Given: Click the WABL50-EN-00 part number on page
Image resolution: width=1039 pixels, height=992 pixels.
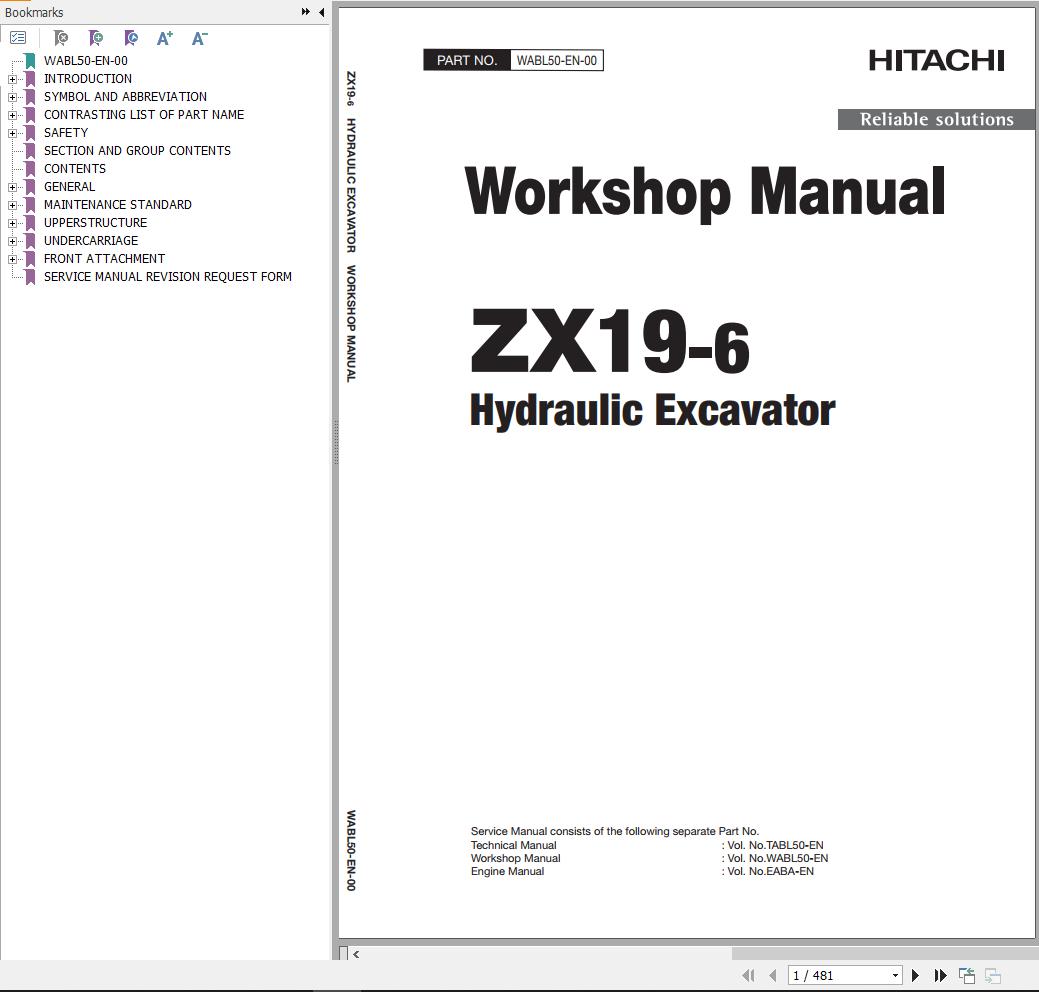Looking at the screenshot, I should pos(557,60).
